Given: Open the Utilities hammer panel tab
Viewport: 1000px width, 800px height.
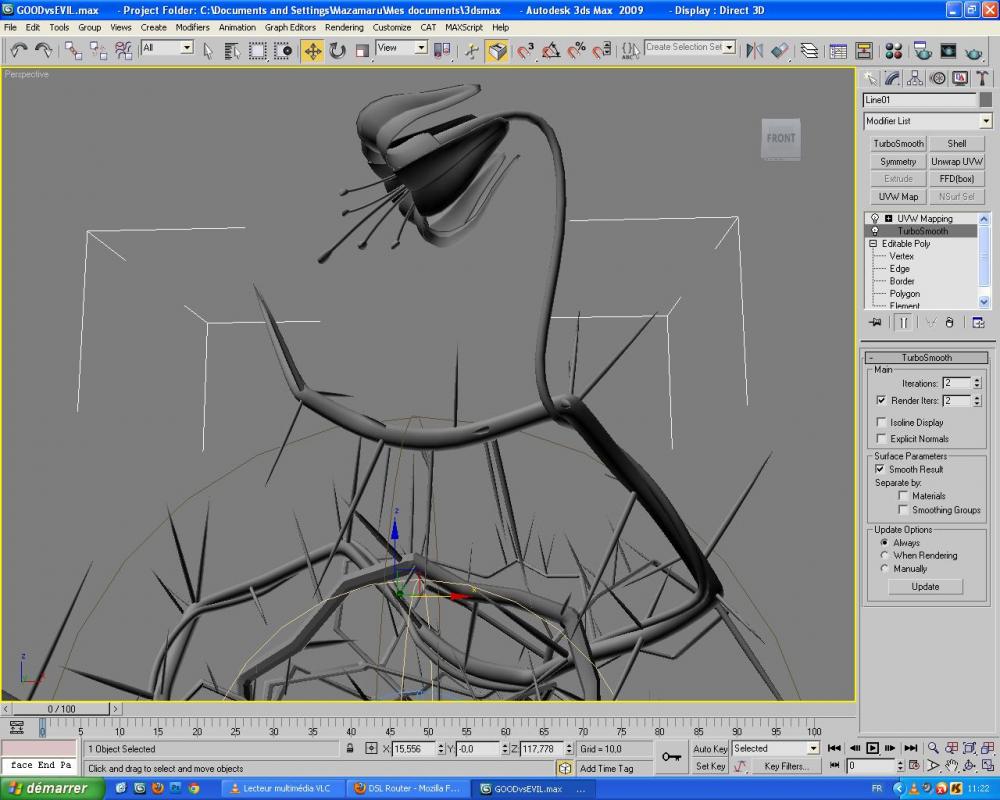Looking at the screenshot, I should 982,78.
